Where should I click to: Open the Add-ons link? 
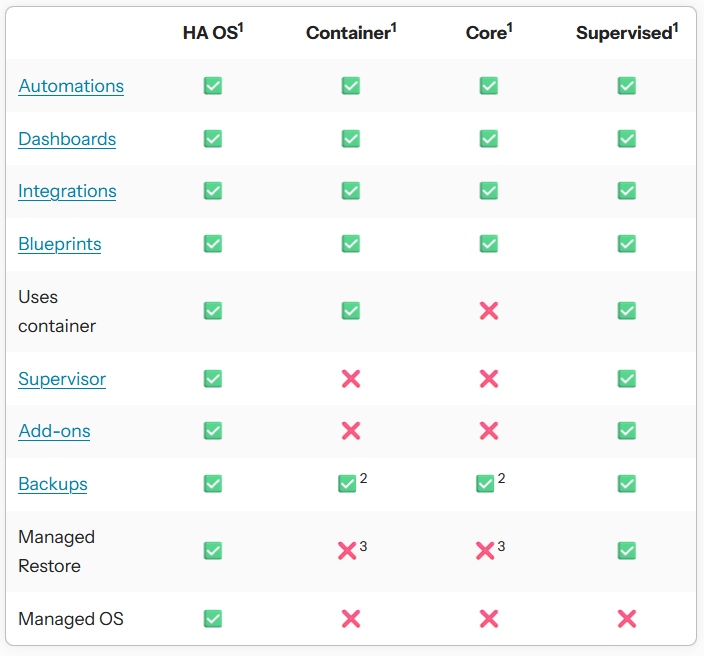54,431
